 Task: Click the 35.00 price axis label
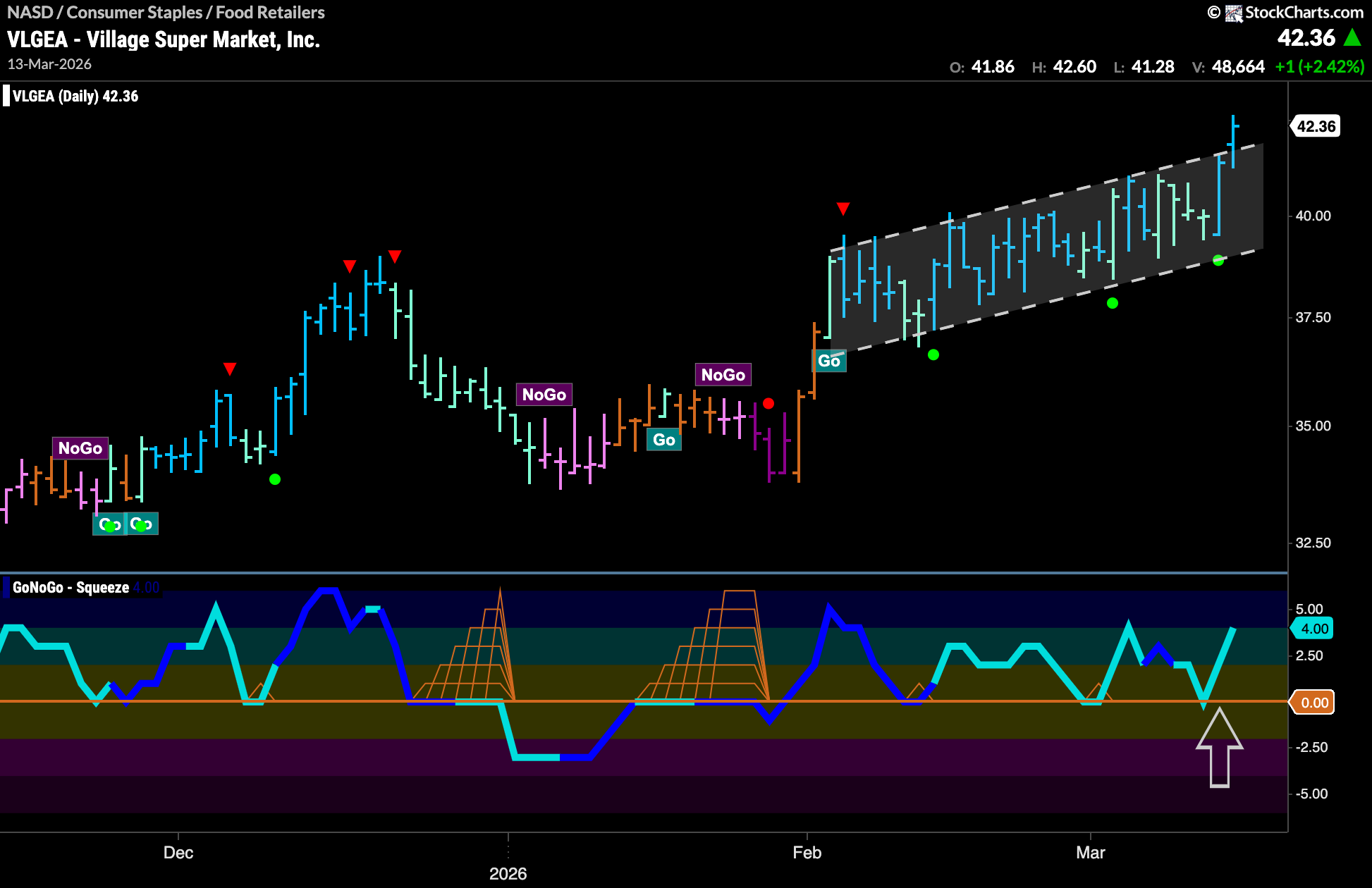(1313, 426)
